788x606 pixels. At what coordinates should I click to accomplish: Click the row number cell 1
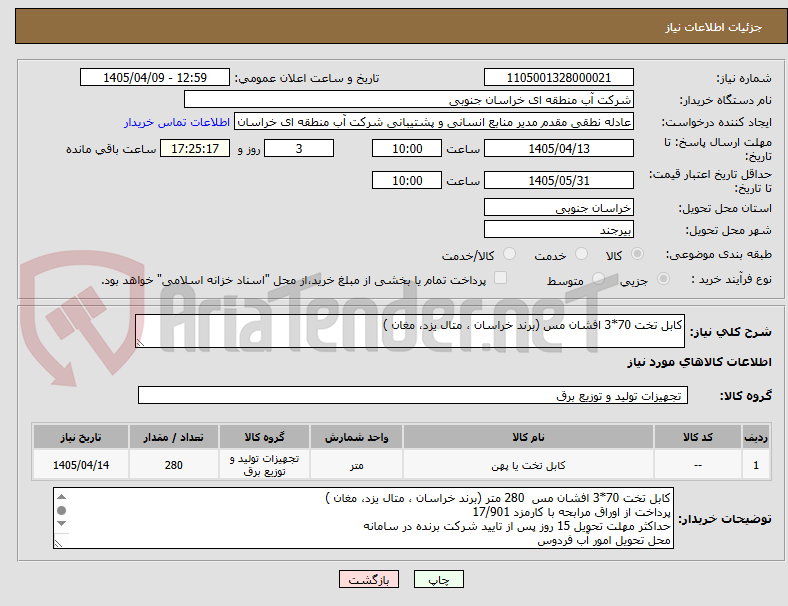tap(755, 465)
